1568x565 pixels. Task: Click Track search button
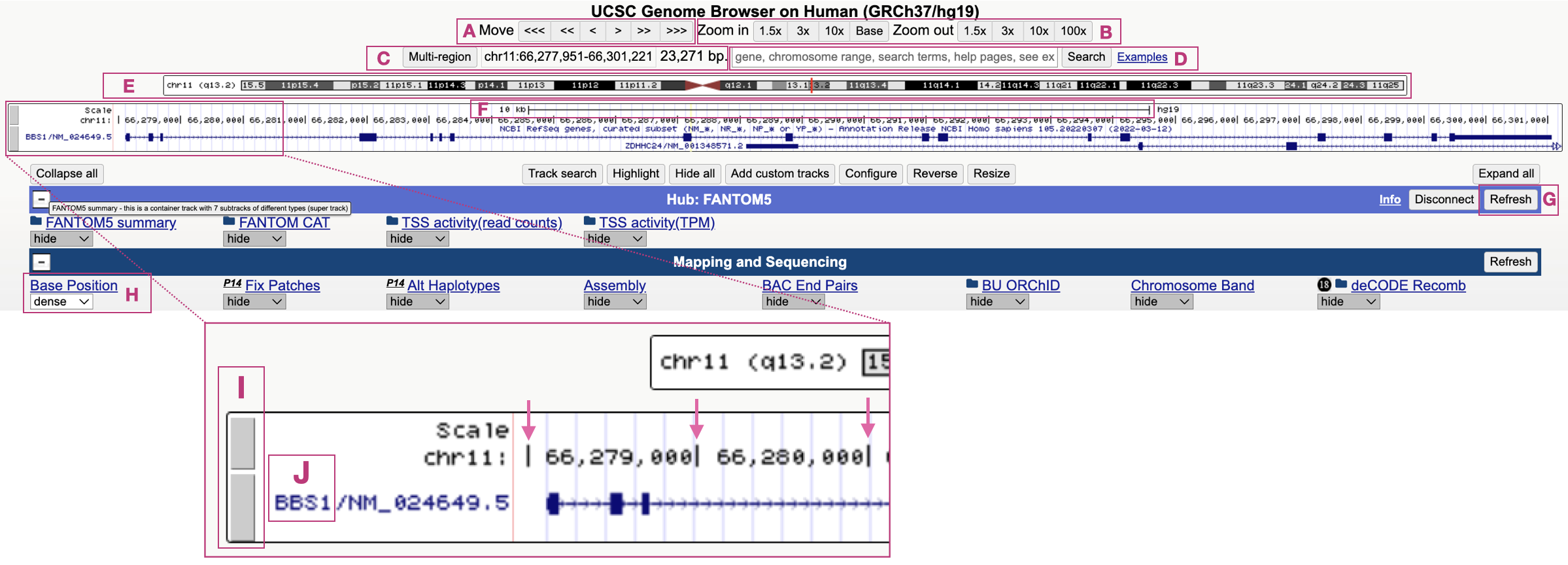click(562, 173)
